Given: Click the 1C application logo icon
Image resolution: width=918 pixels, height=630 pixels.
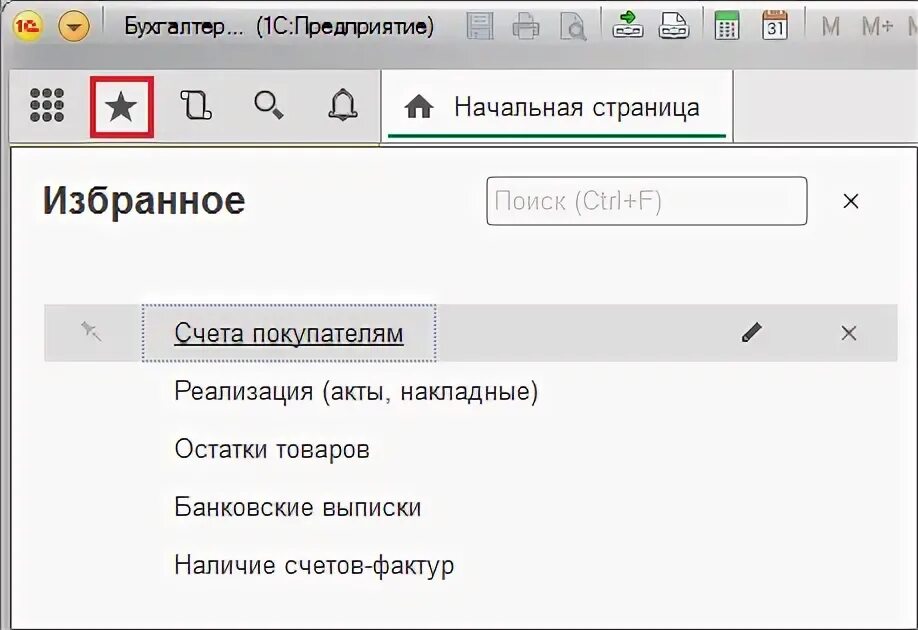Looking at the screenshot, I should pos(27,26).
